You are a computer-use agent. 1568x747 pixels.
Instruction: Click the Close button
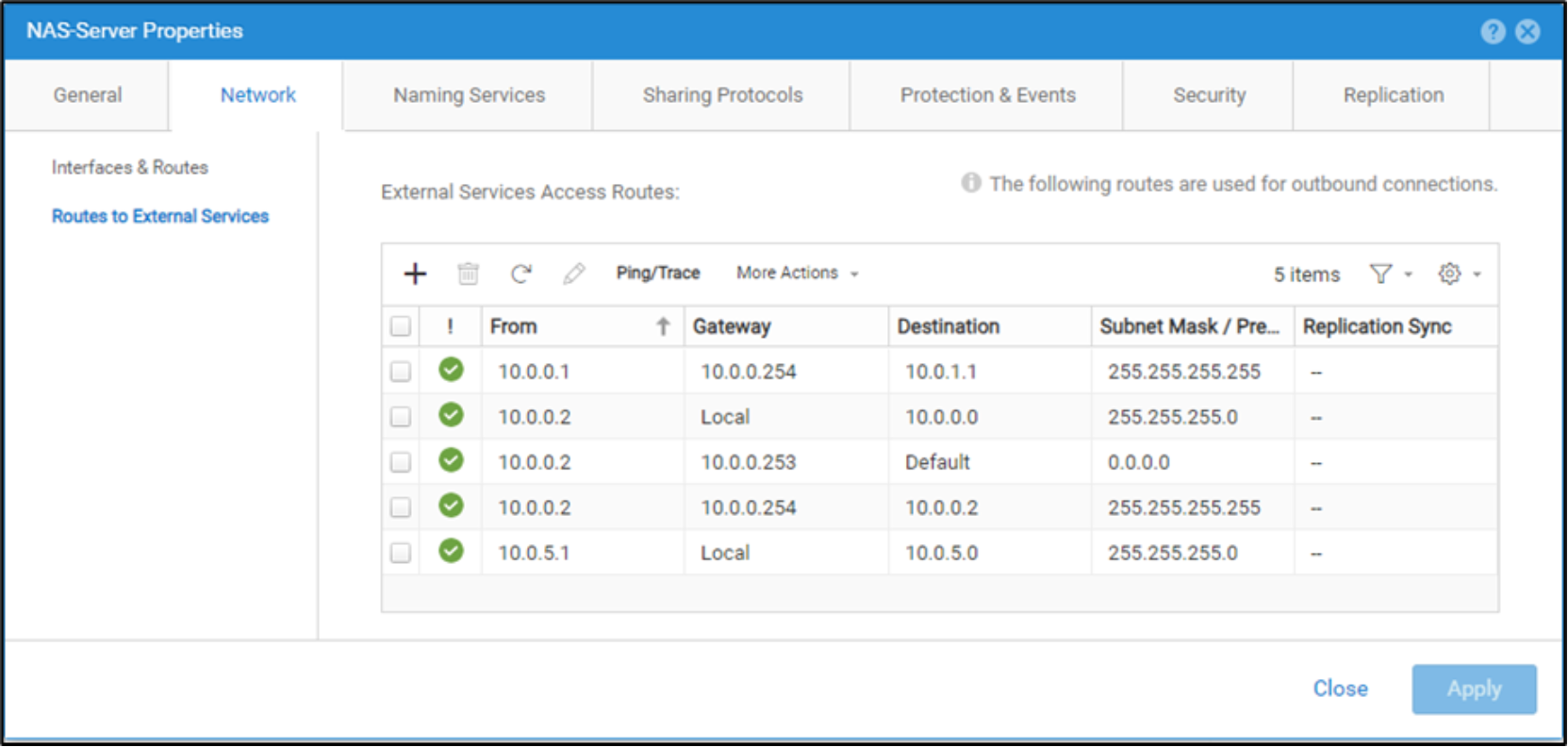click(1340, 689)
